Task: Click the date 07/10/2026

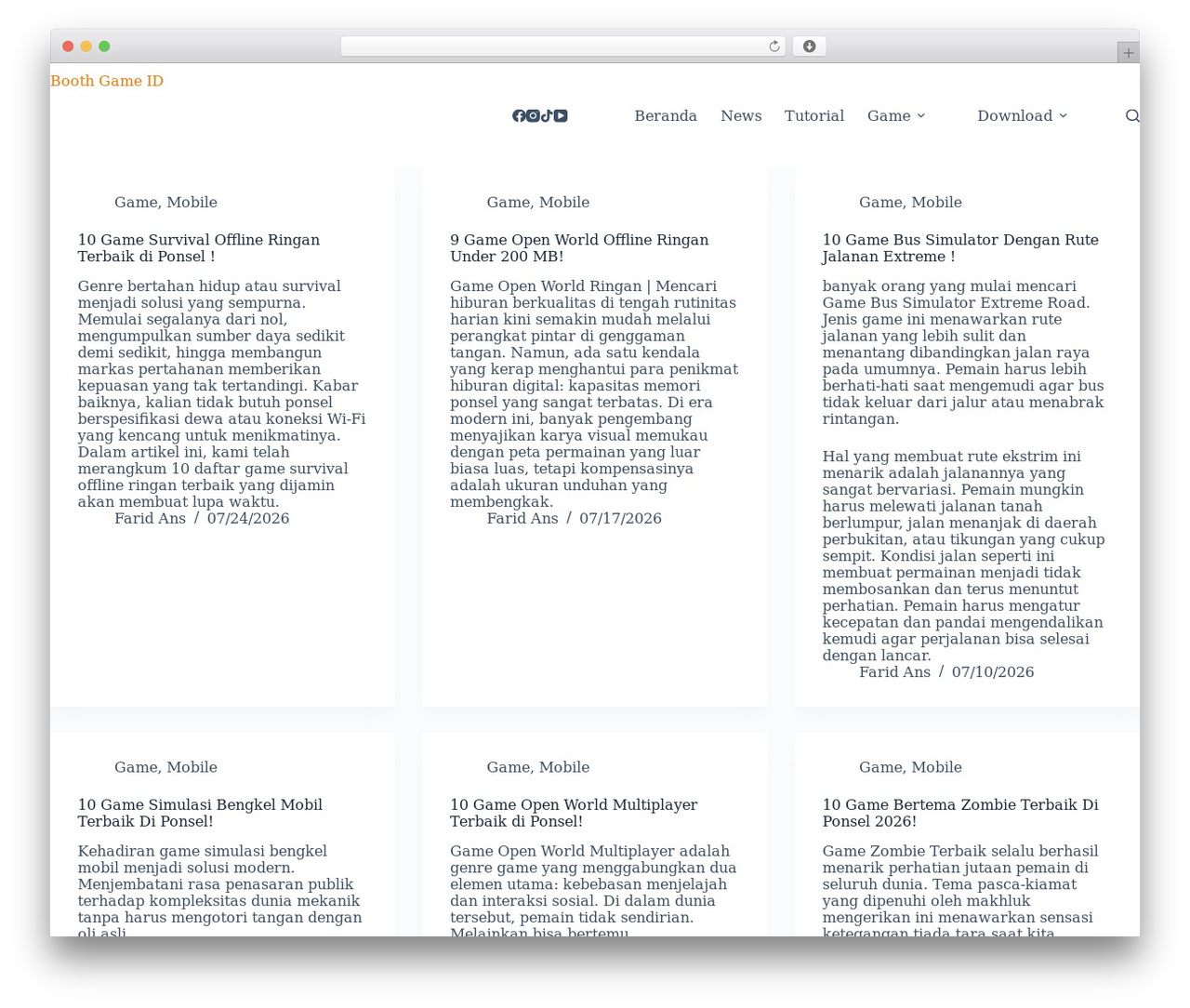Action: (993, 671)
